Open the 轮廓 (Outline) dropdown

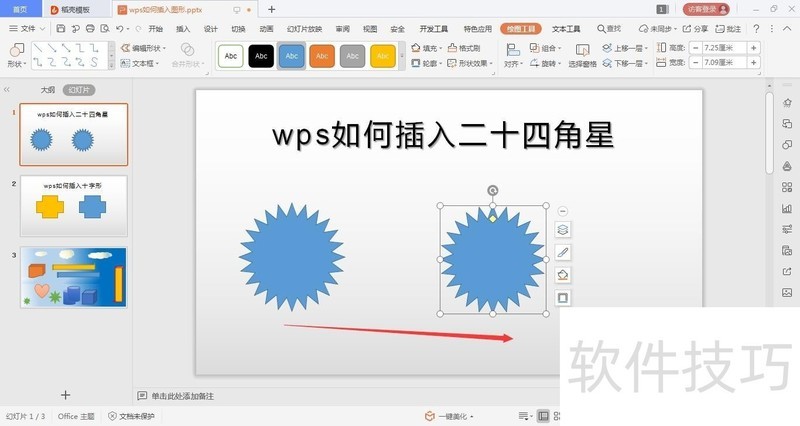[x=427, y=63]
